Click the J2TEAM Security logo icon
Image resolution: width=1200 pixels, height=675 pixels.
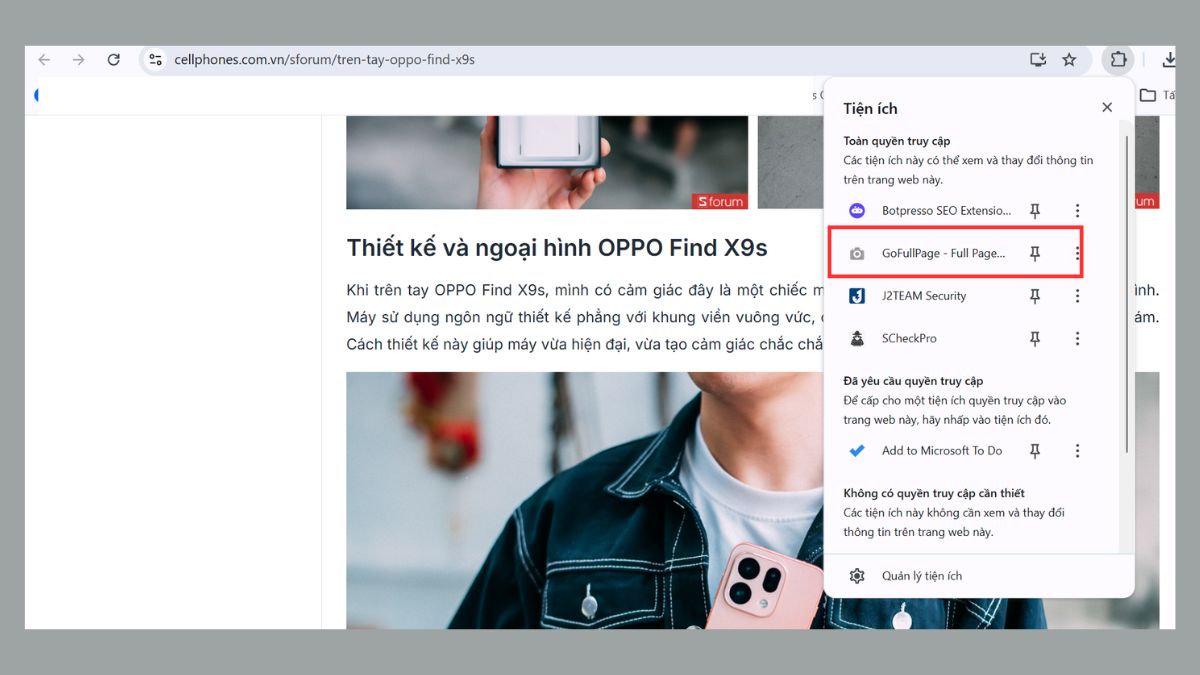pyautogui.click(x=857, y=296)
